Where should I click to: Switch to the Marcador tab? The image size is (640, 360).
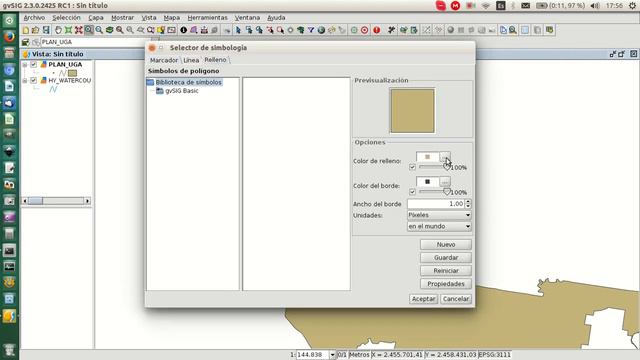[x=164, y=60]
